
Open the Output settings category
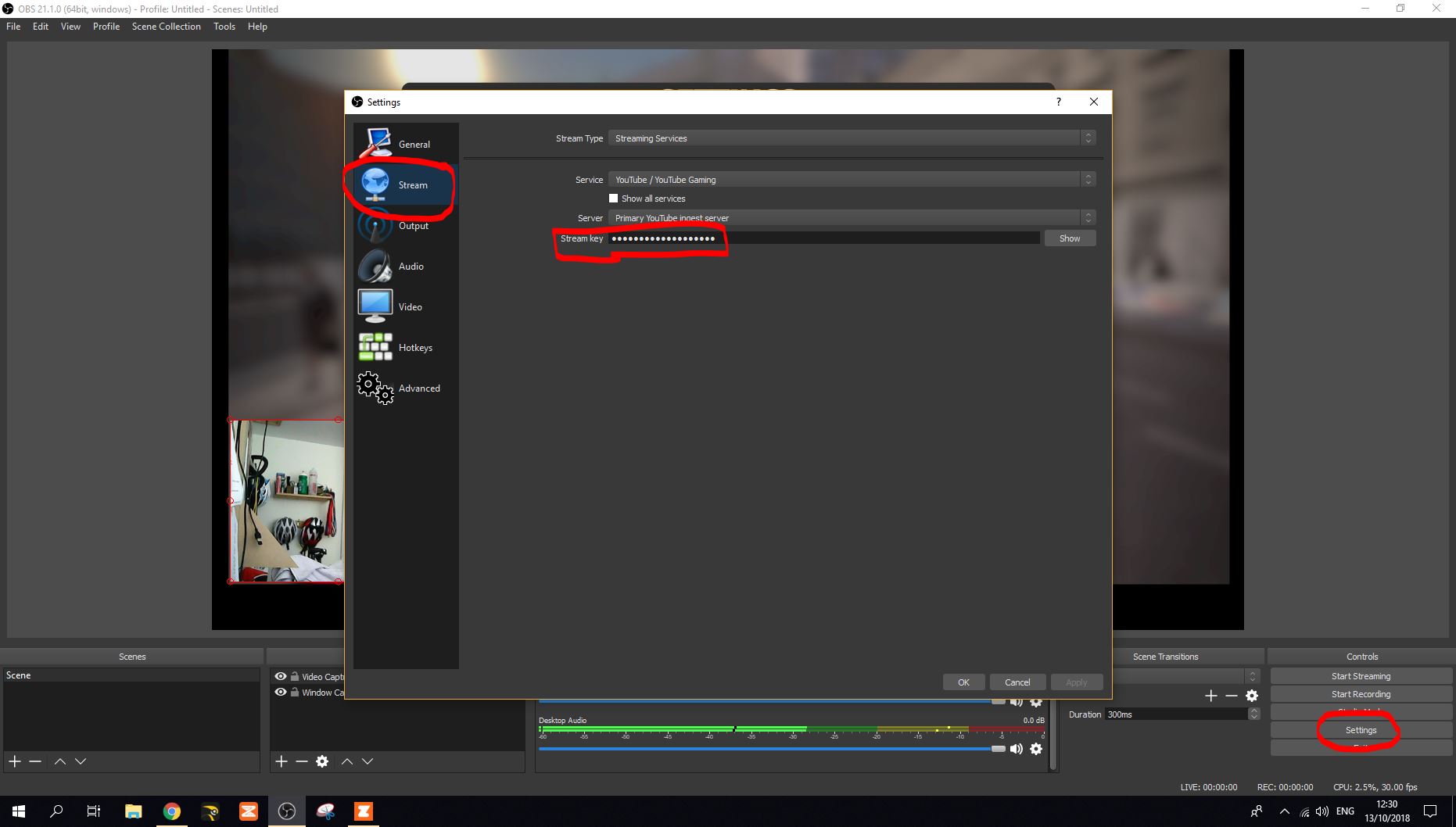pos(405,225)
